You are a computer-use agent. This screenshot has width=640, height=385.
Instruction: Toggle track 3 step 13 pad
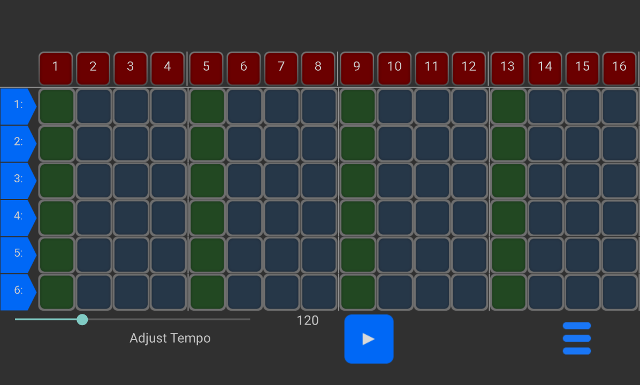pyautogui.click(x=508, y=181)
